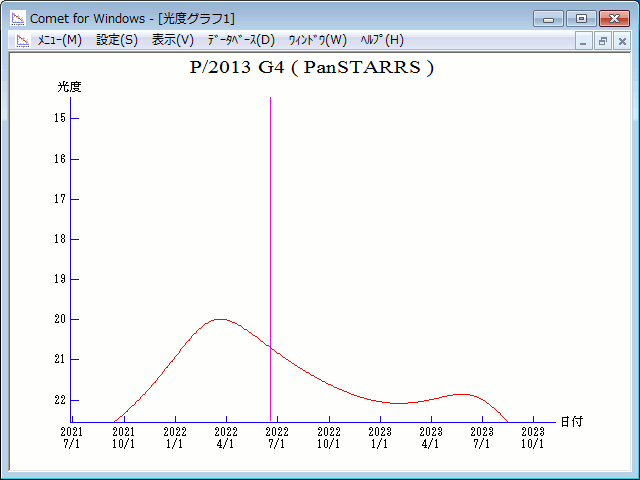The image size is (640, 480).
Task: Open the 設定(S) settings menu
Action: [x=117, y=40]
